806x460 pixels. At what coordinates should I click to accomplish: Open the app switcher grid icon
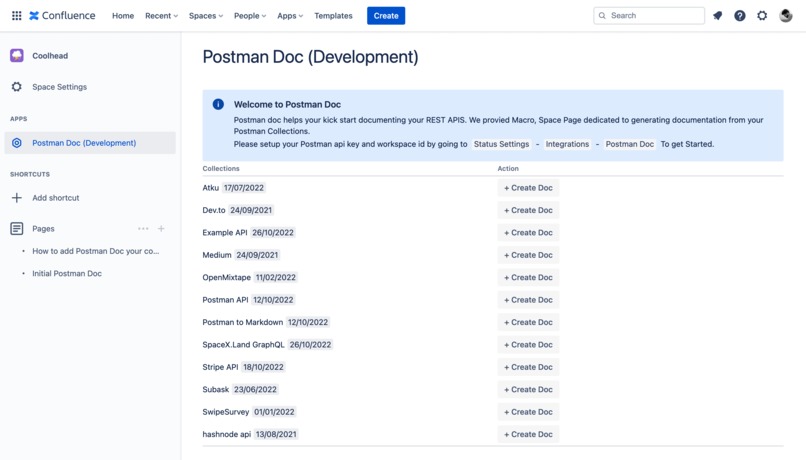click(x=16, y=15)
